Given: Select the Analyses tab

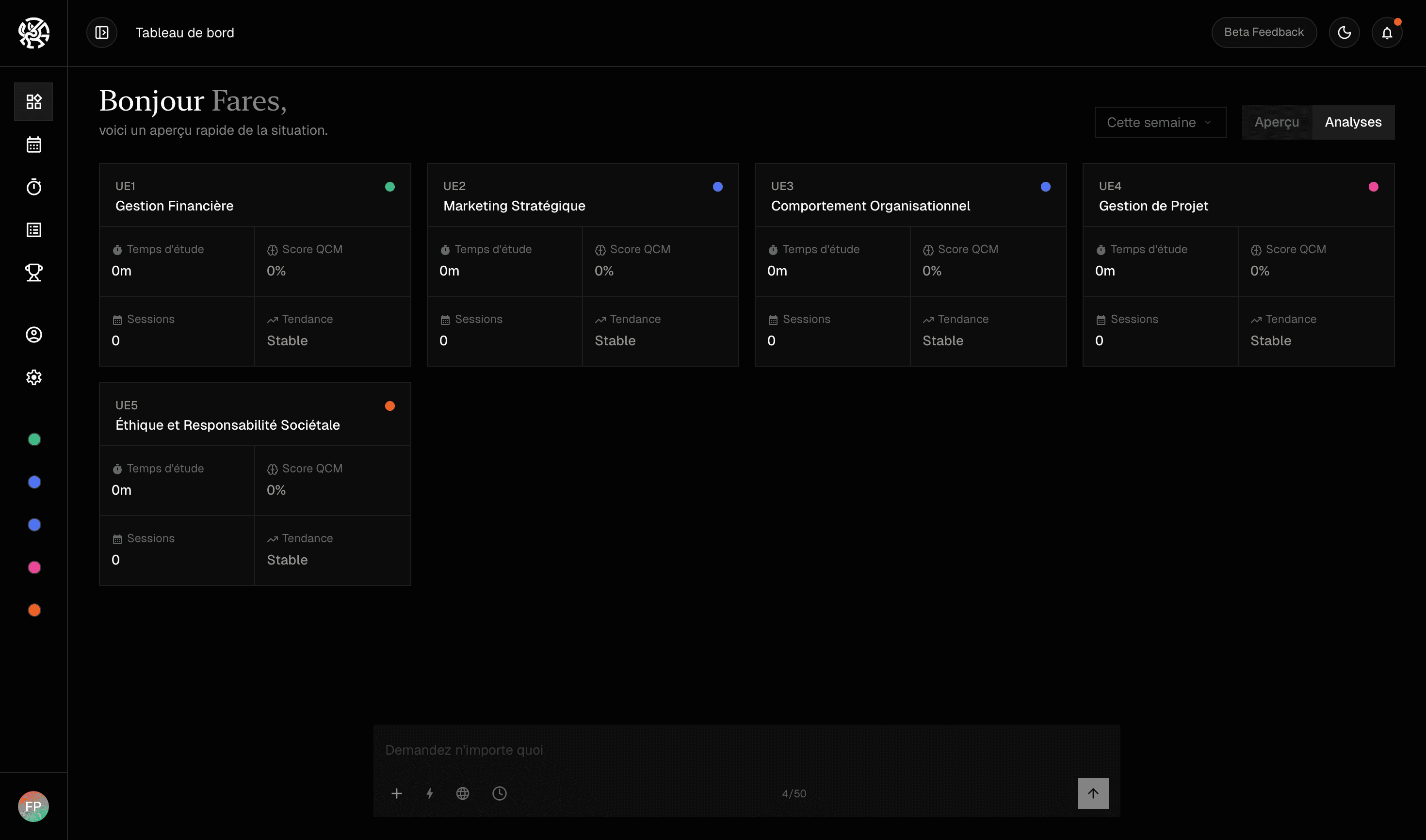Looking at the screenshot, I should click(x=1353, y=122).
